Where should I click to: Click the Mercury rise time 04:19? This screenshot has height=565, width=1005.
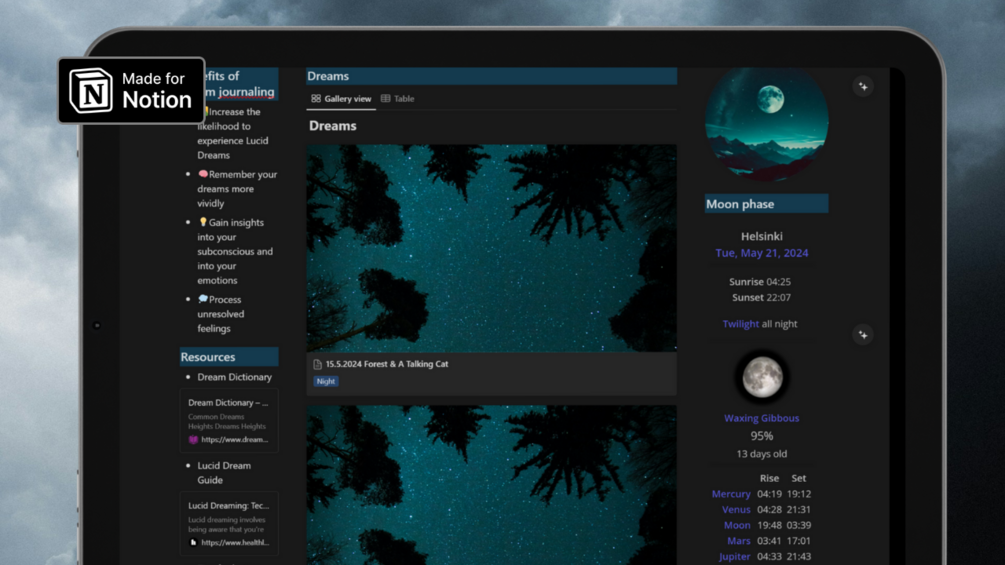769,494
